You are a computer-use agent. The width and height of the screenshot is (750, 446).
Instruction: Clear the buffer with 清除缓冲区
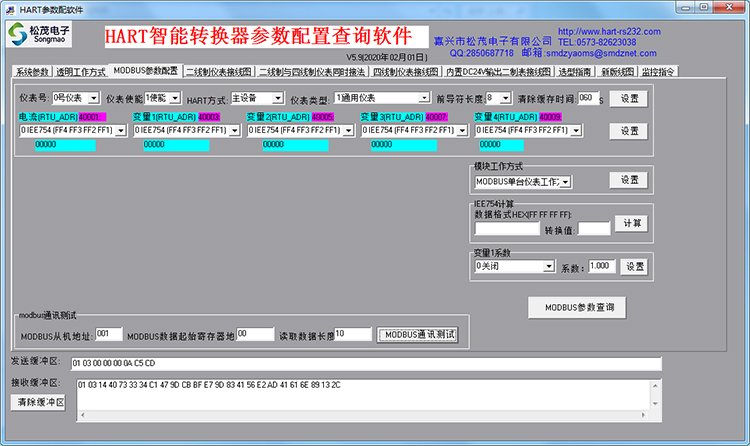(x=39, y=402)
